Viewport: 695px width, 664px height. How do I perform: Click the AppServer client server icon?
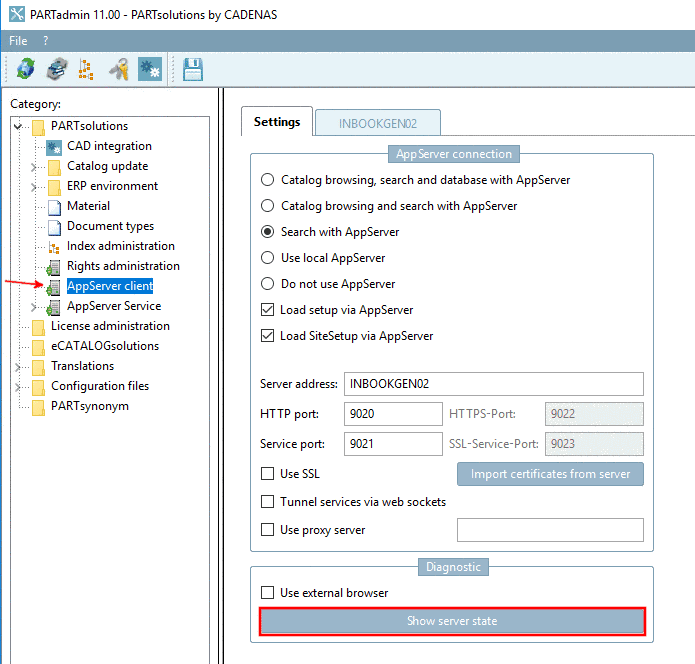[53, 287]
